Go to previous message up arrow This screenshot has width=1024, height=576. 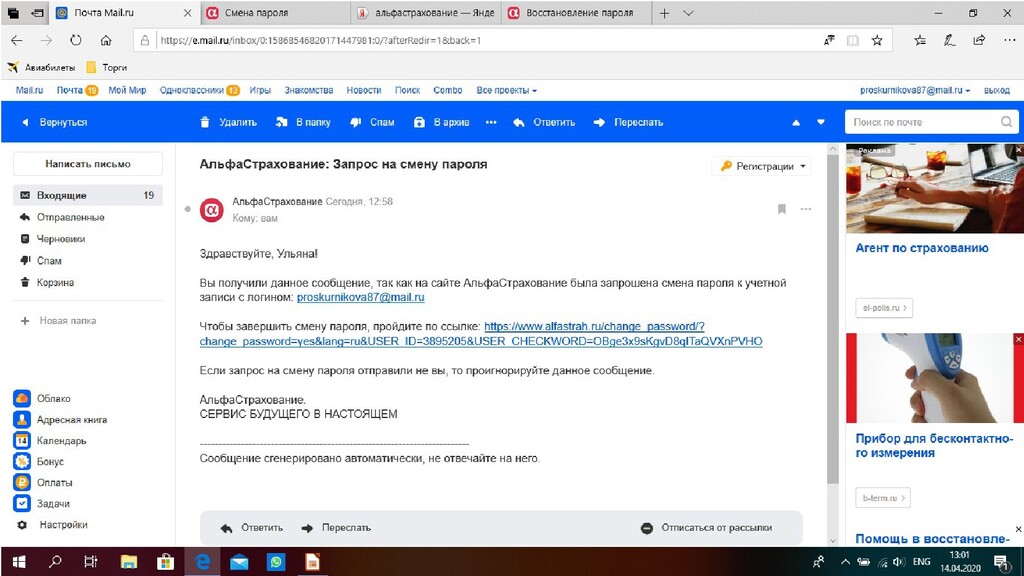pos(796,122)
